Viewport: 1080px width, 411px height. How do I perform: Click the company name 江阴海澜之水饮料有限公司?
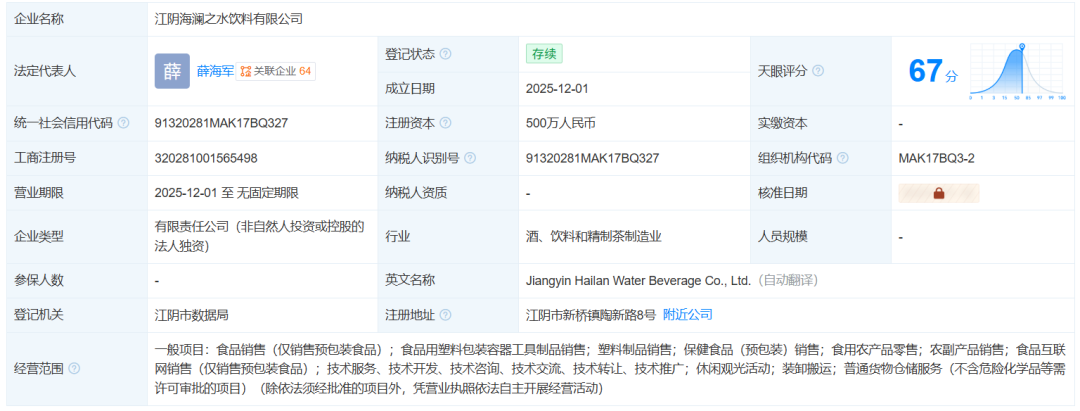tap(229, 19)
